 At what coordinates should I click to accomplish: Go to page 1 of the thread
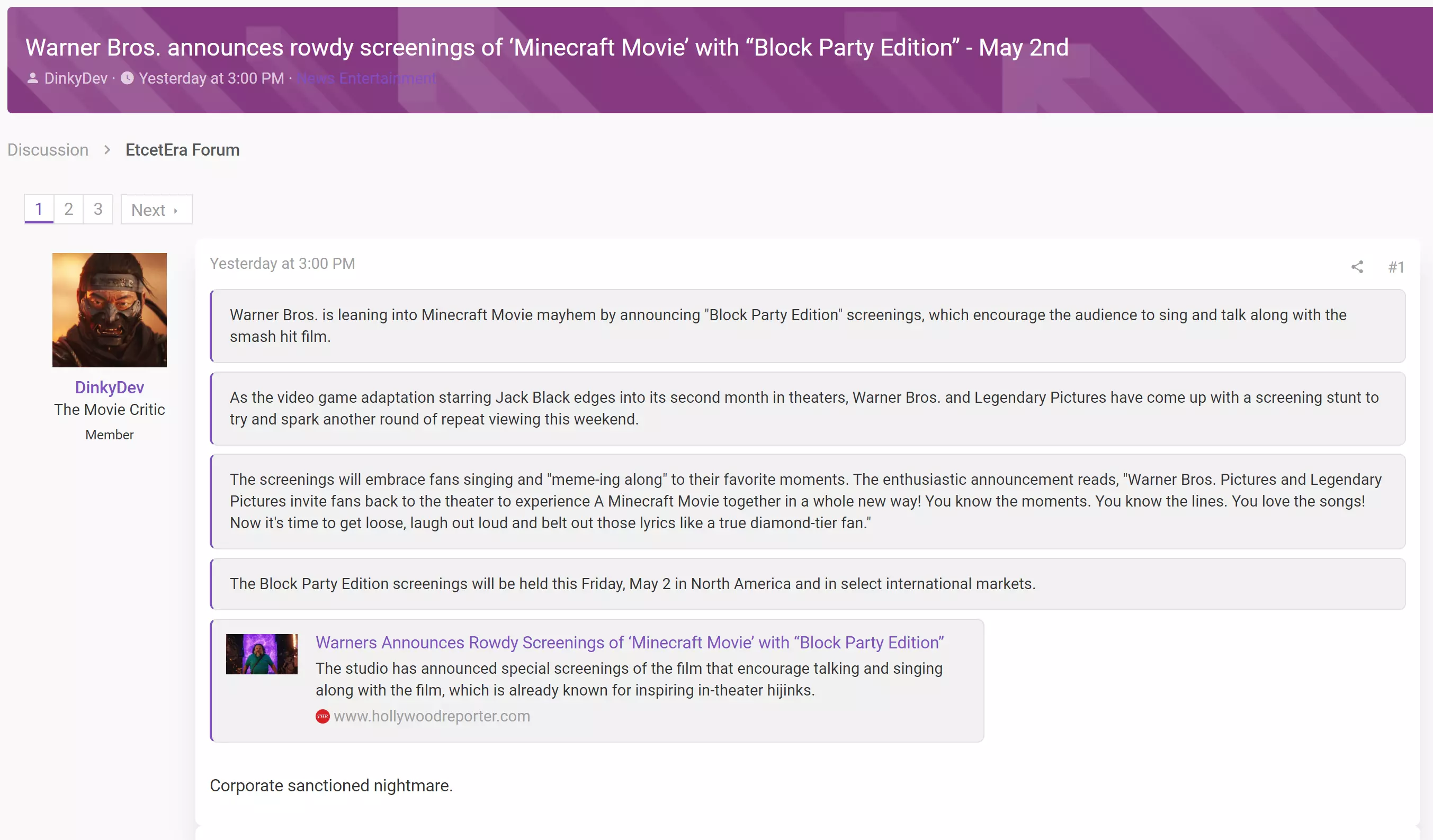(x=39, y=209)
